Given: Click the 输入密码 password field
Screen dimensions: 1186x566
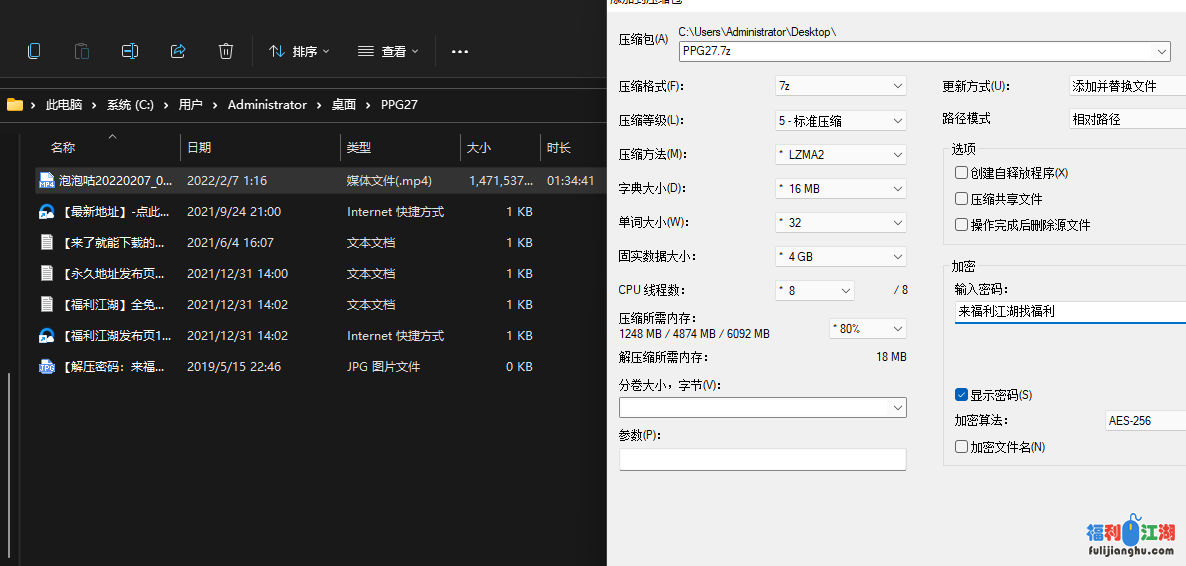Looking at the screenshot, I should [1068, 312].
